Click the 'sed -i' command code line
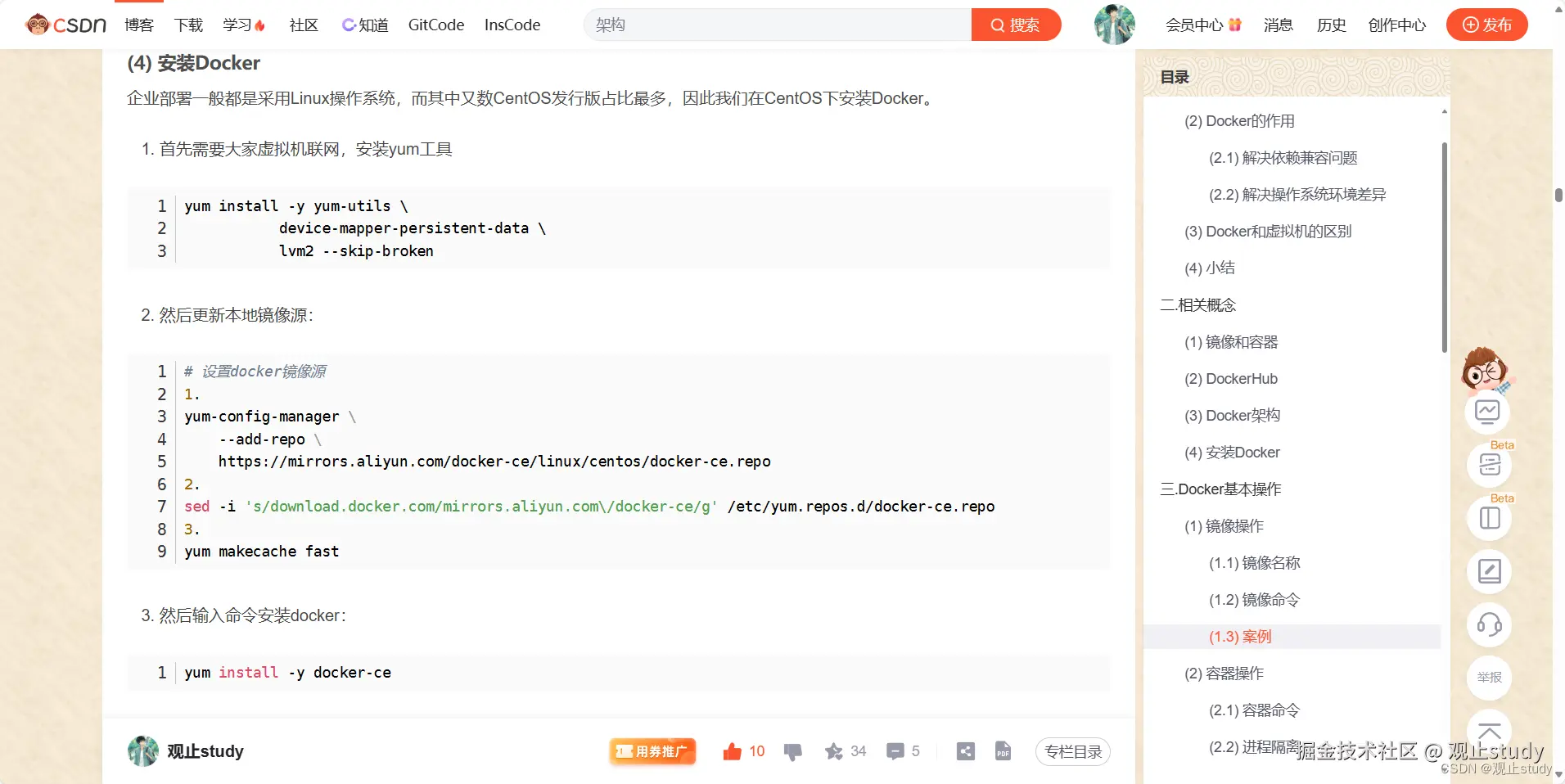Viewport: 1565px width, 784px height. coord(589,507)
